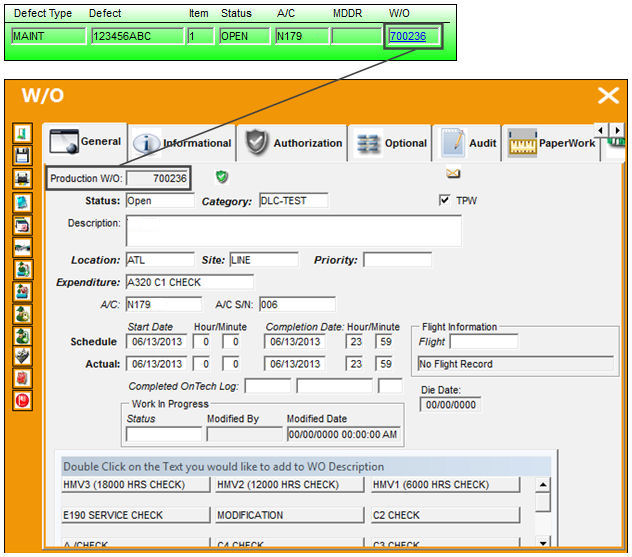
Task: Switch to the Audit tab
Action: click(x=468, y=143)
